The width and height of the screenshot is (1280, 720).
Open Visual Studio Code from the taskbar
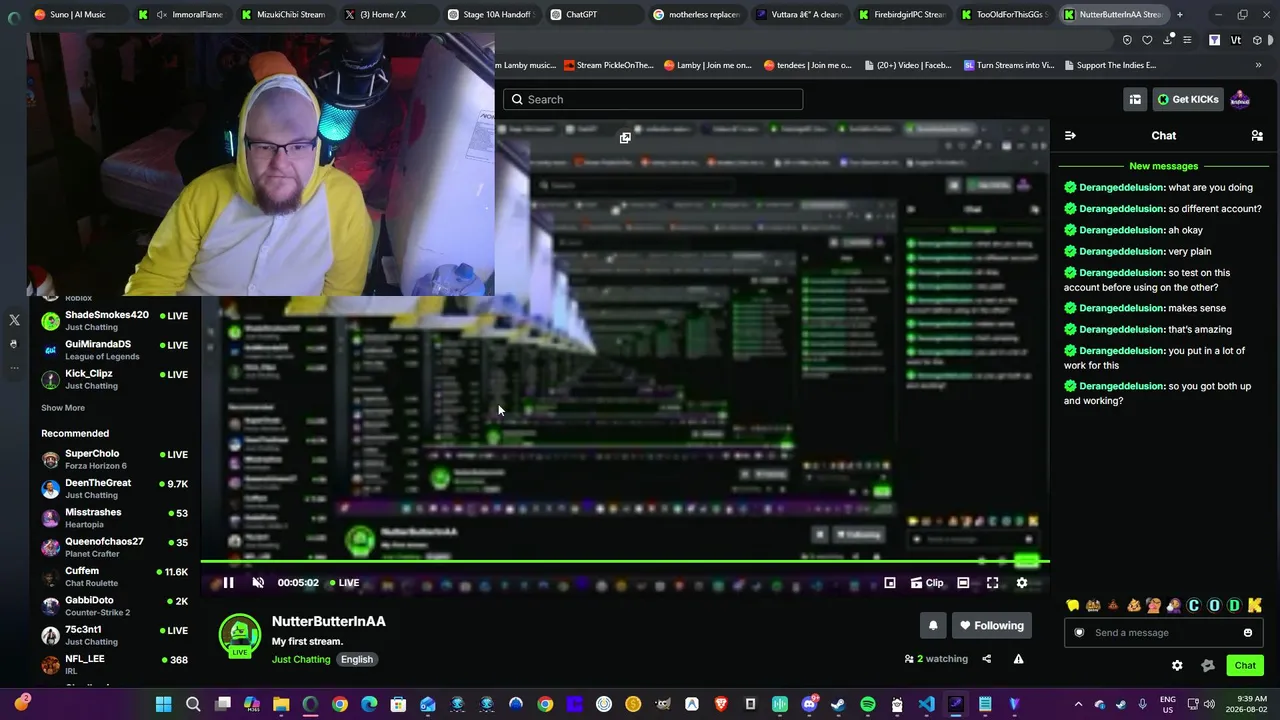pyautogui.click(x=926, y=704)
